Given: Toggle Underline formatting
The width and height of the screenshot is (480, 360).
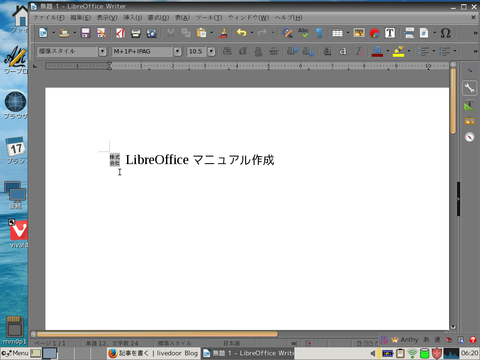Looking at the screenshot, I should coord(258,51).
